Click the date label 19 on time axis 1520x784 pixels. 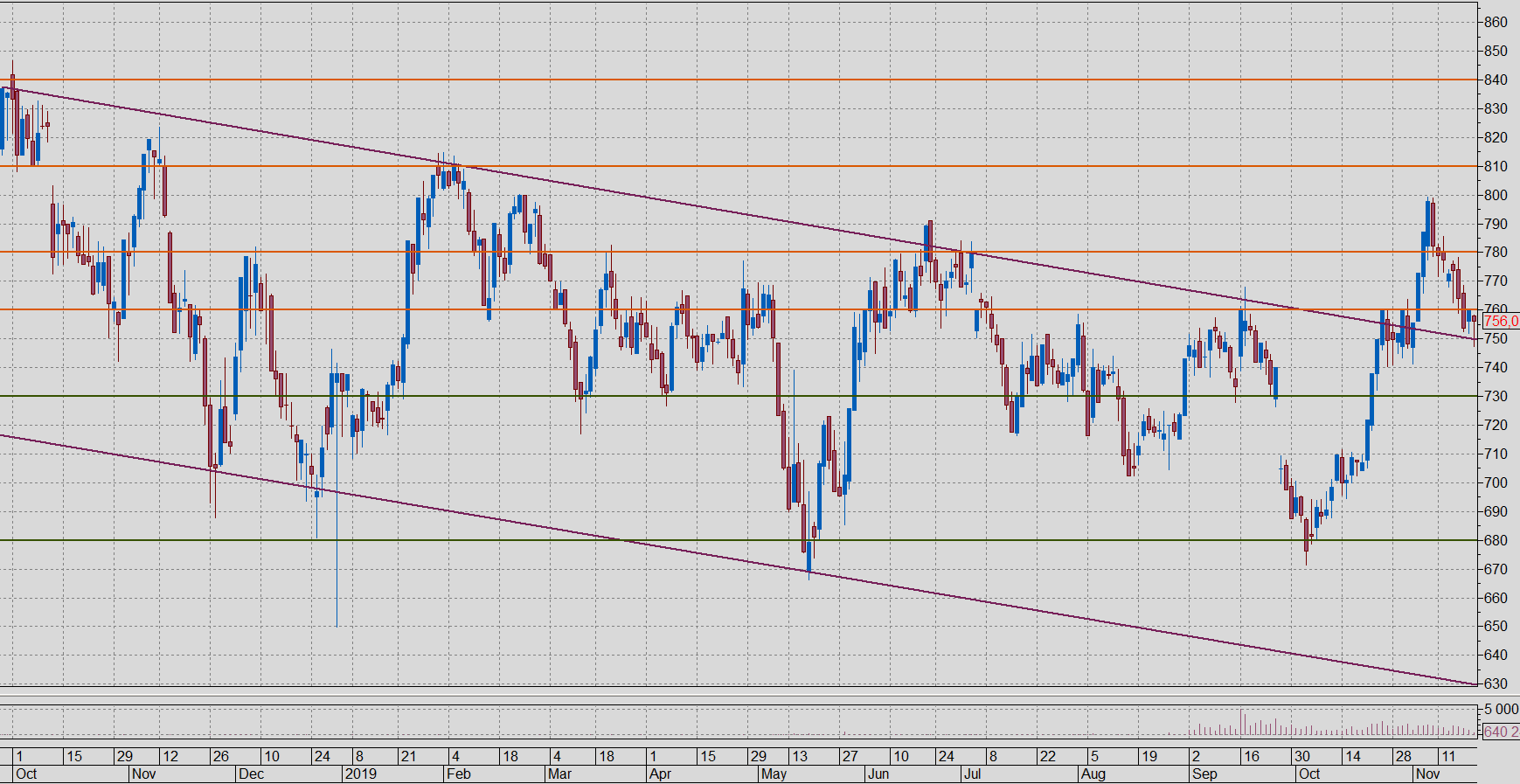tap(1149, 756)
